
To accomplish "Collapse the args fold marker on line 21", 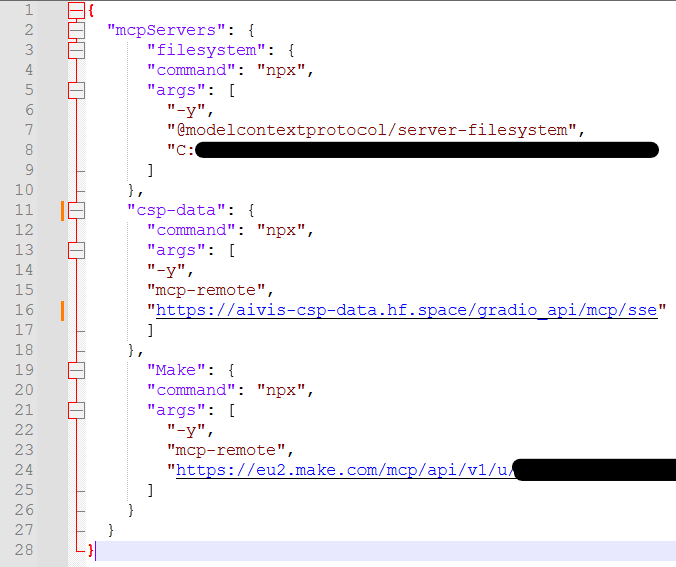I will click(76, 410).
